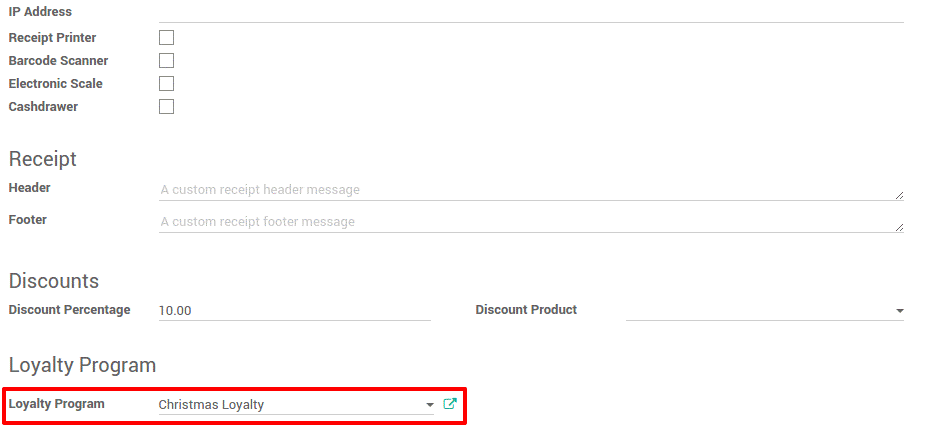Expand the Discount Product dropdown arrow
The height and width of the screenshot is (430, 926).
899,311
